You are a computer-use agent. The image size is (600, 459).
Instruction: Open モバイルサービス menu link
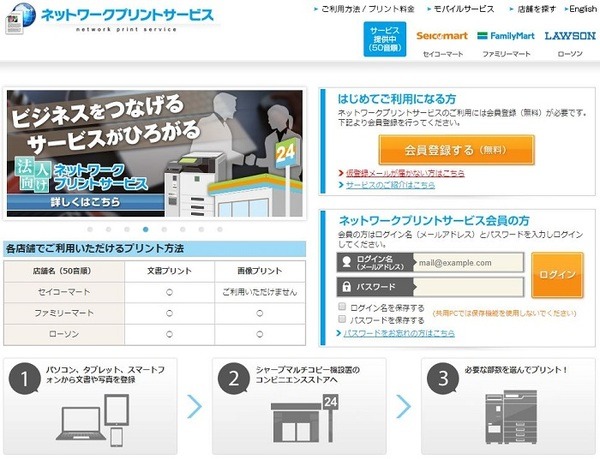(x=464, y=9)
